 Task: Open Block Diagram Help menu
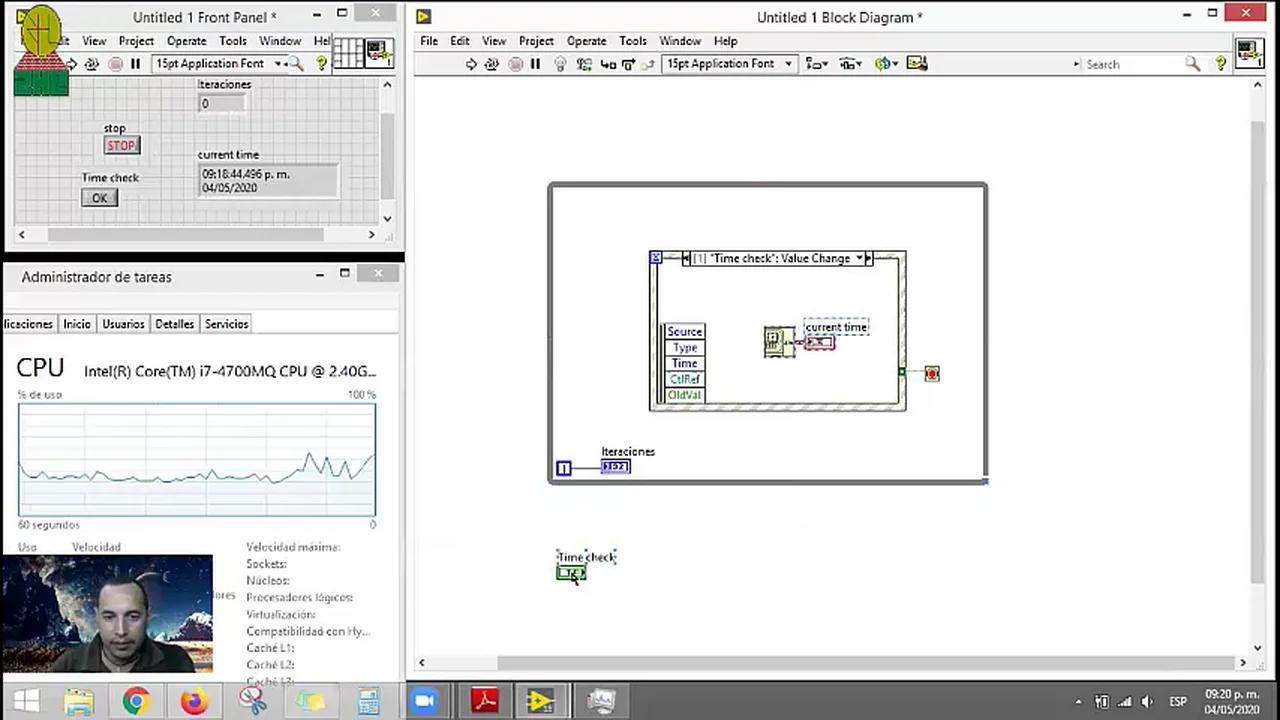click(725, 41)
